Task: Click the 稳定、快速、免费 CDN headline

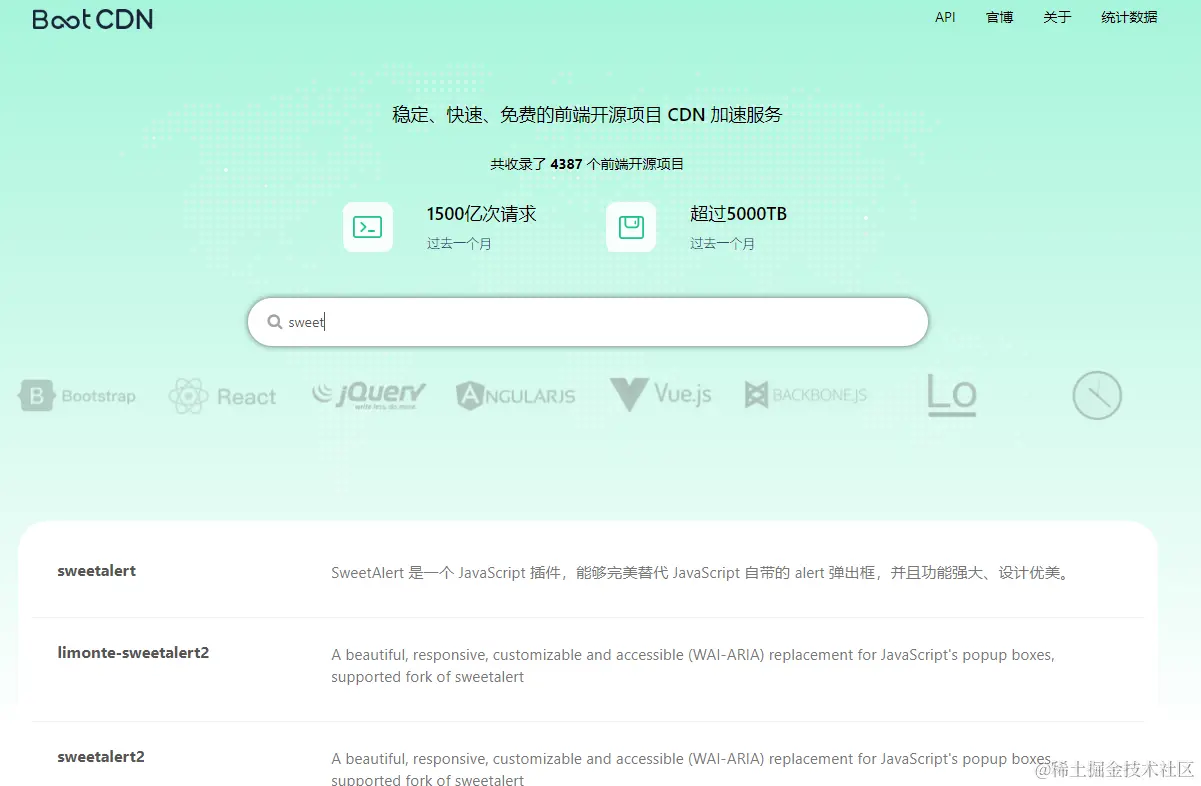Action: tap(587, 115)
